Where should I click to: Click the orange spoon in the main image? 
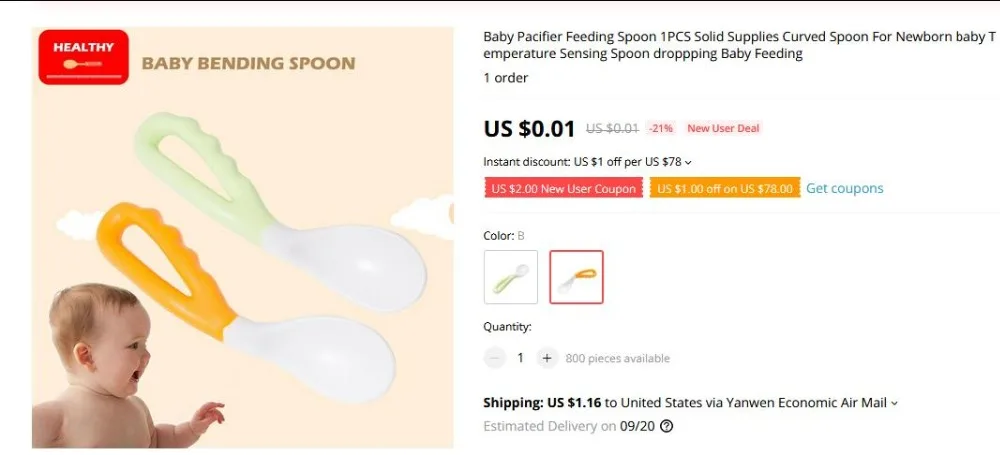(246, 302)
